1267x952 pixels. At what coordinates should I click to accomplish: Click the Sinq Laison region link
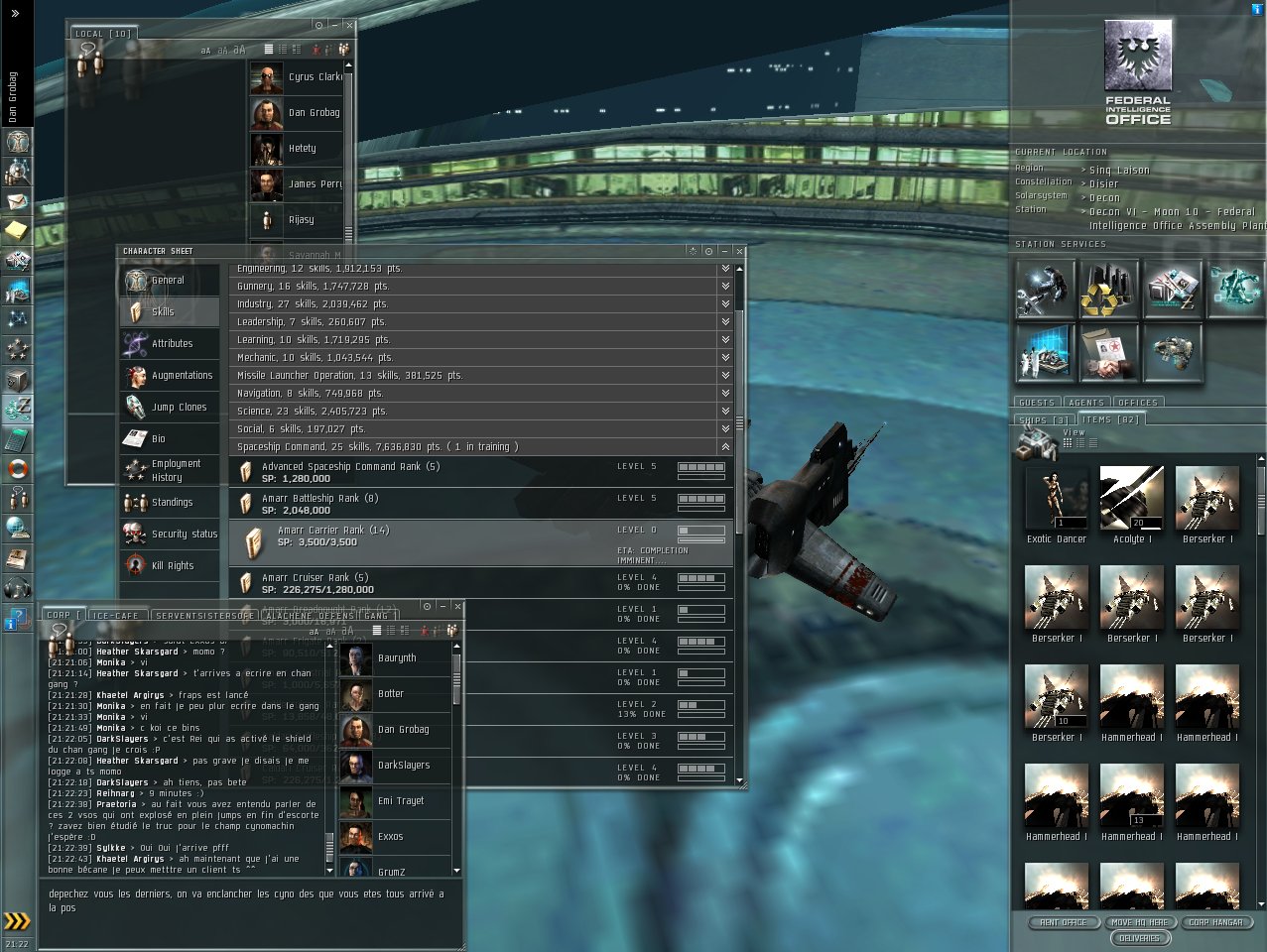(1119, 171)
